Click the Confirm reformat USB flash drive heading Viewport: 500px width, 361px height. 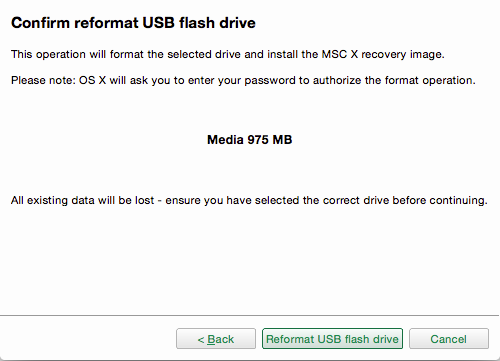point(133,23)
